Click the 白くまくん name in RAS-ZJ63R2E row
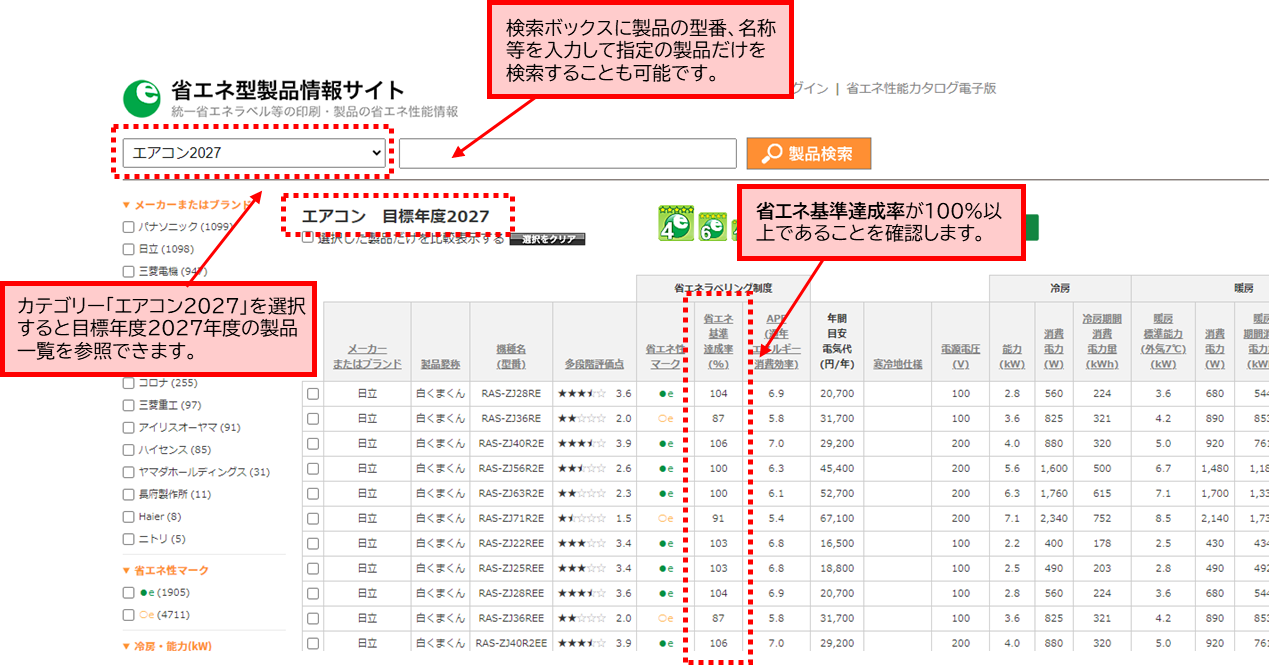 (441, 494)
